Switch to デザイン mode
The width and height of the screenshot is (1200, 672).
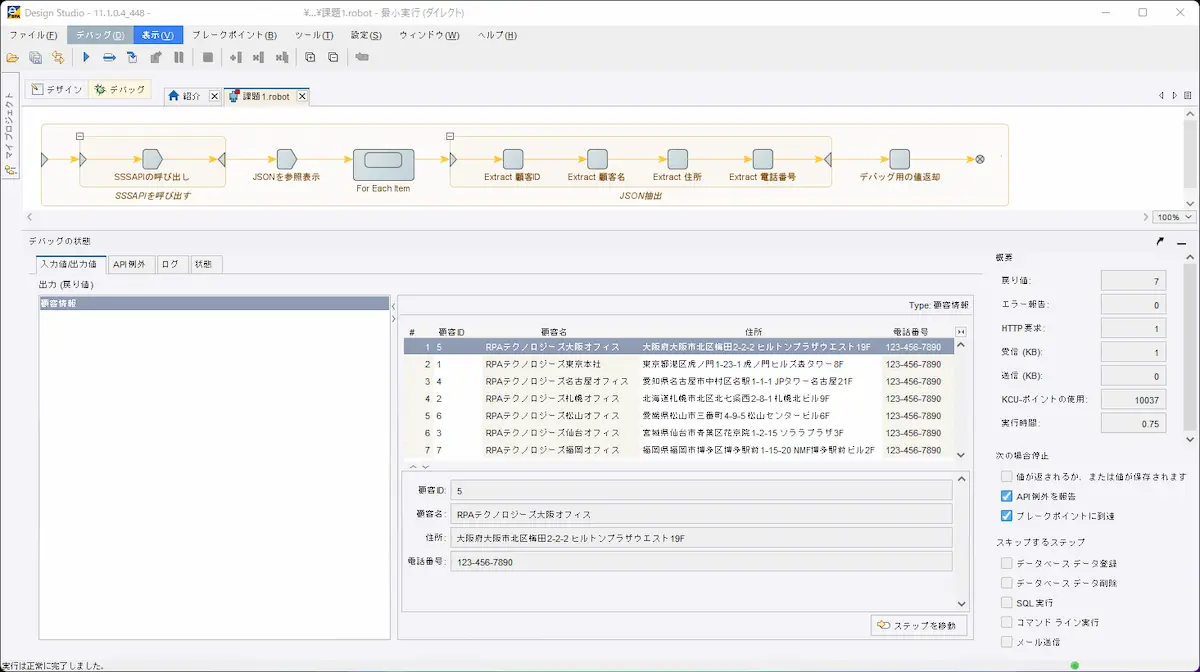pos(57,90)
